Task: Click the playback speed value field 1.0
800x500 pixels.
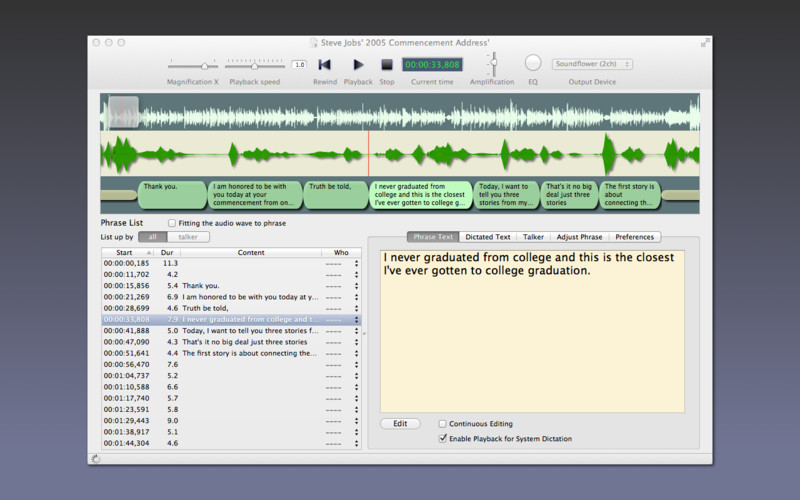Action: pos(299,65)
